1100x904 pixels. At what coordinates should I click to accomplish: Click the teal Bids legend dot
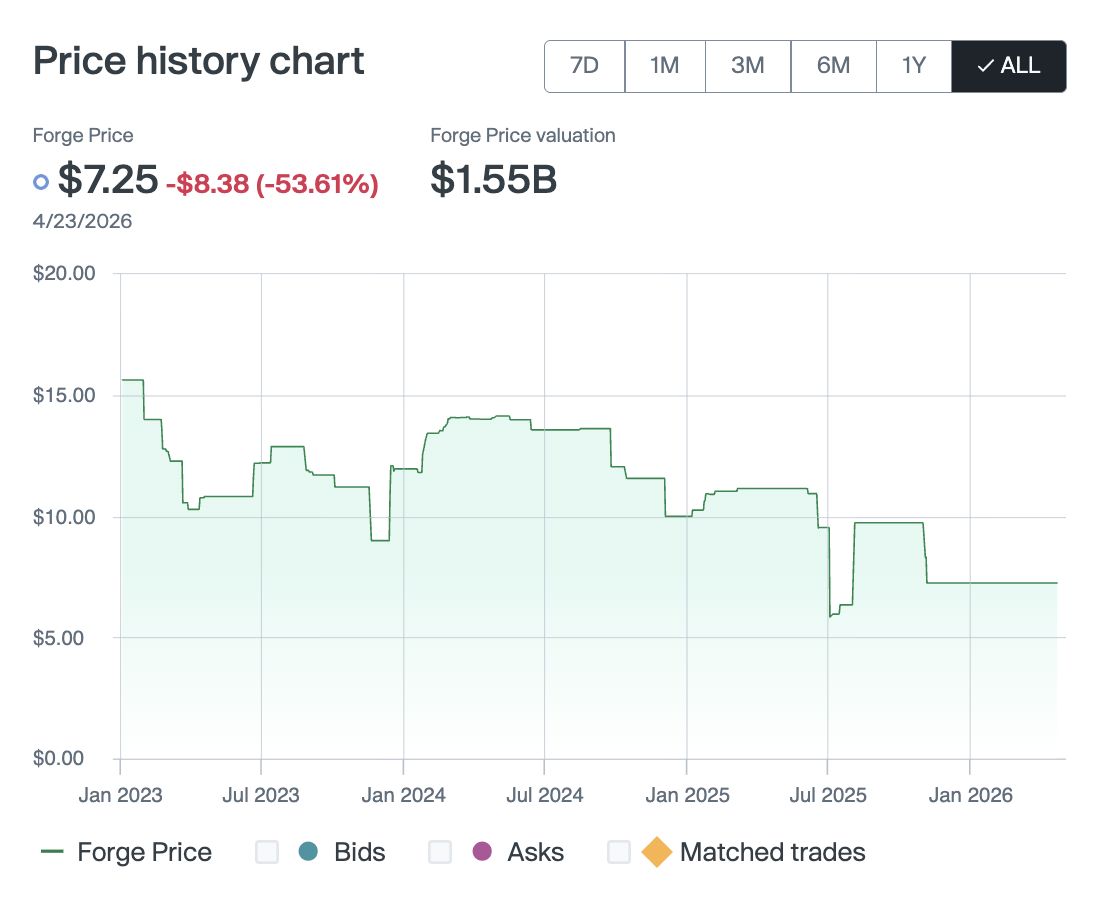click(308, 852)
